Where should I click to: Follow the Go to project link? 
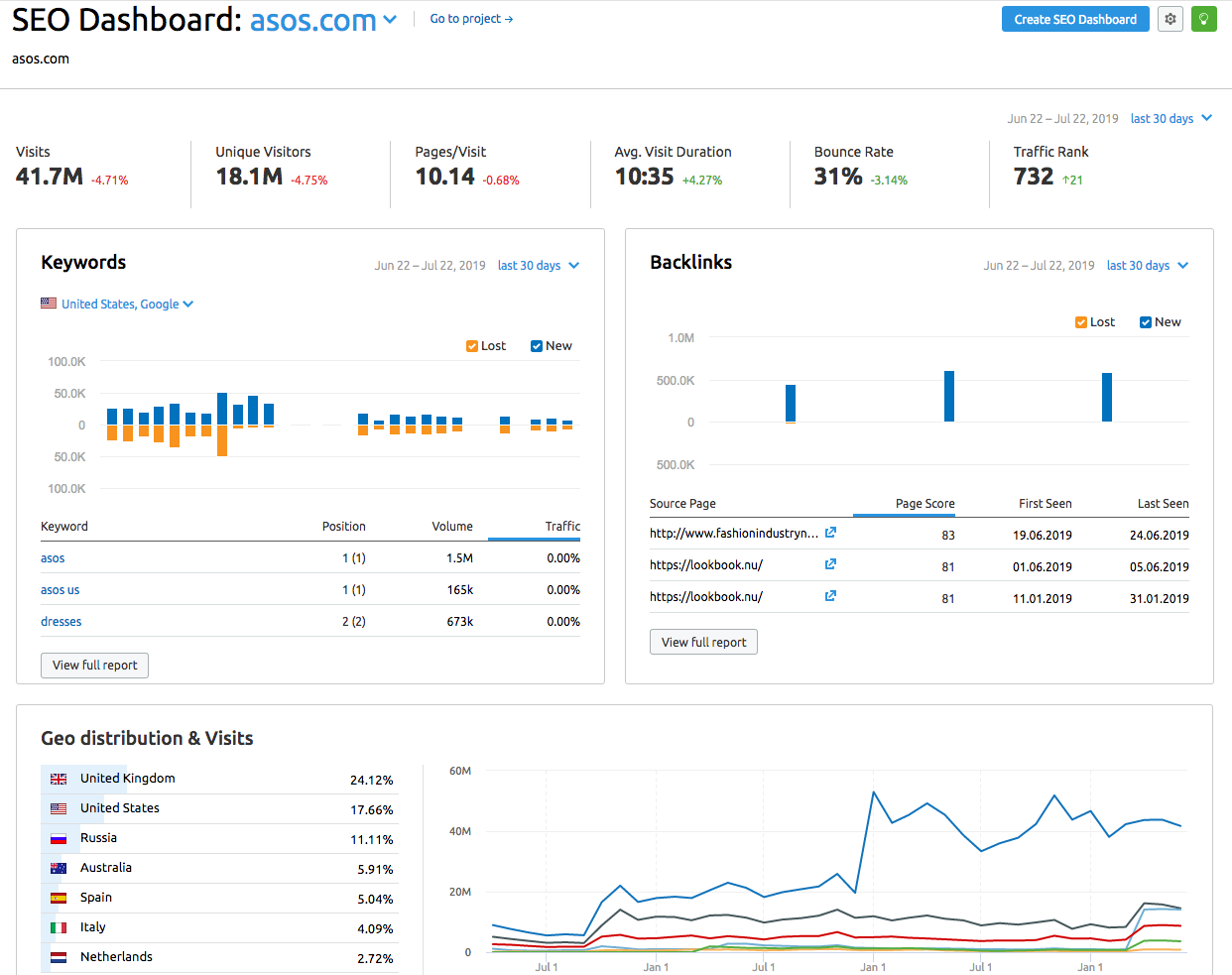[x=471, y=19]
